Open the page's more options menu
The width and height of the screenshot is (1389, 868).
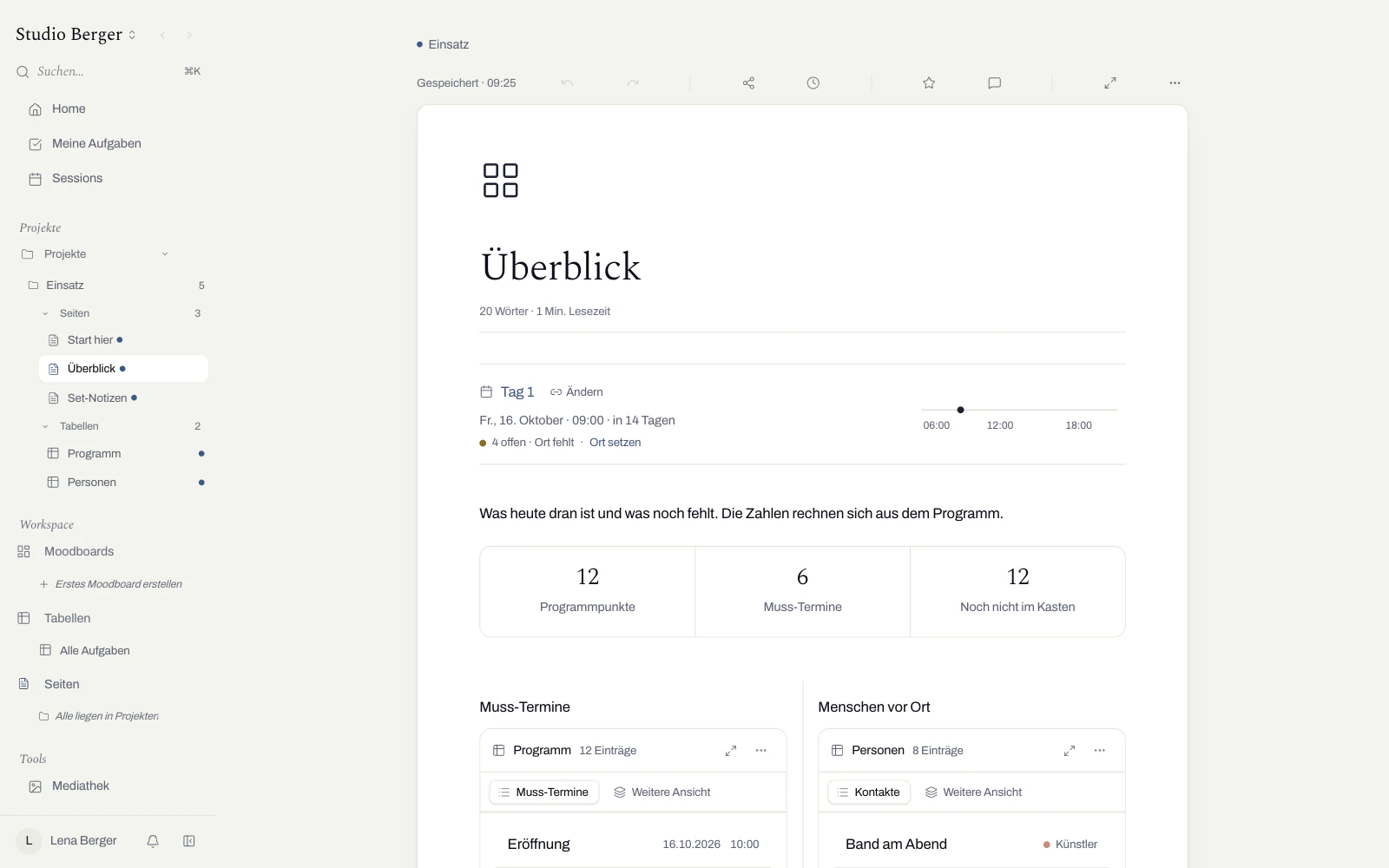[x=1175, y=83]
